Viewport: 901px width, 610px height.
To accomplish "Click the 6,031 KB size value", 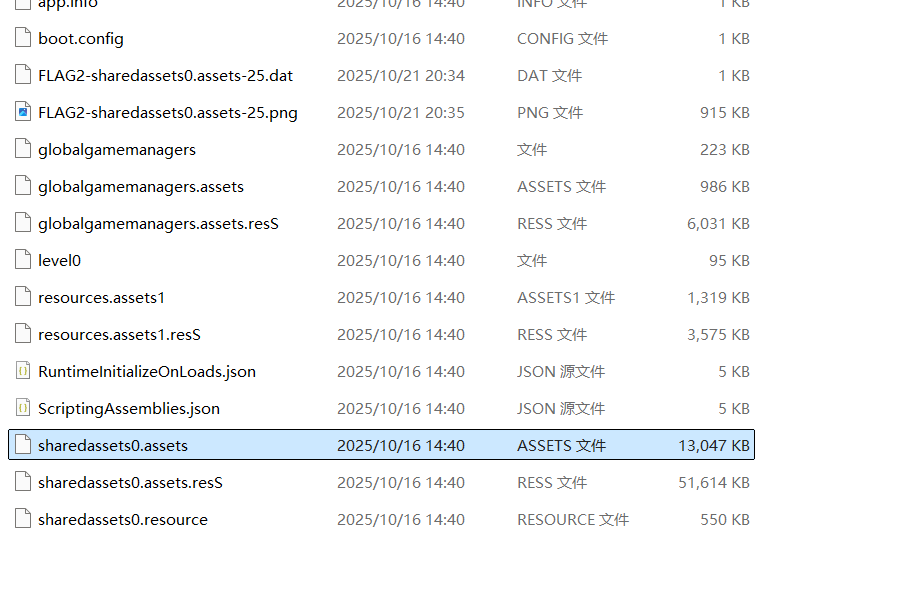I will tap(718, 223).
